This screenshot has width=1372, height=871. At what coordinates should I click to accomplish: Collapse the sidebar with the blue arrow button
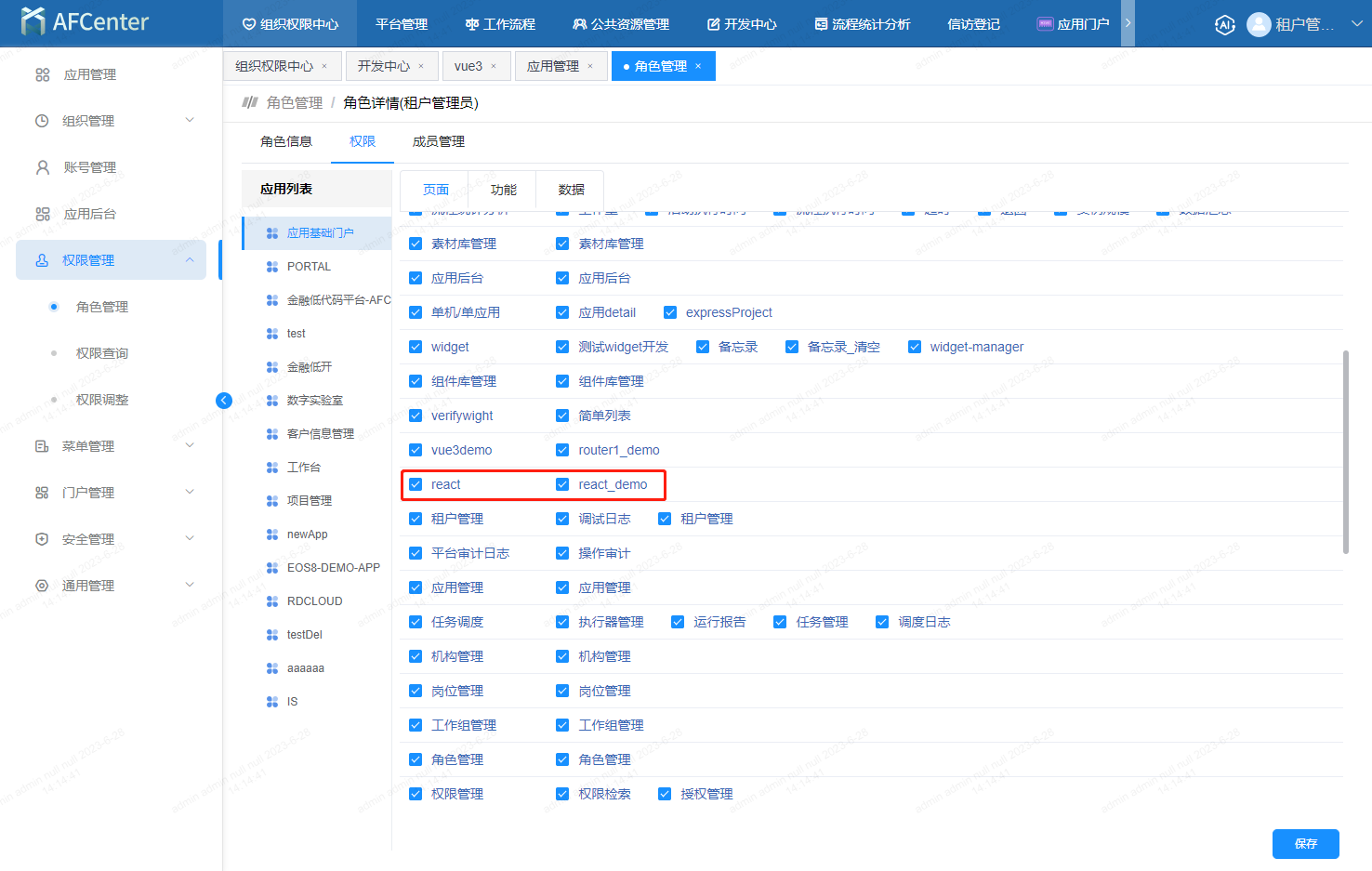pos(224,401)
